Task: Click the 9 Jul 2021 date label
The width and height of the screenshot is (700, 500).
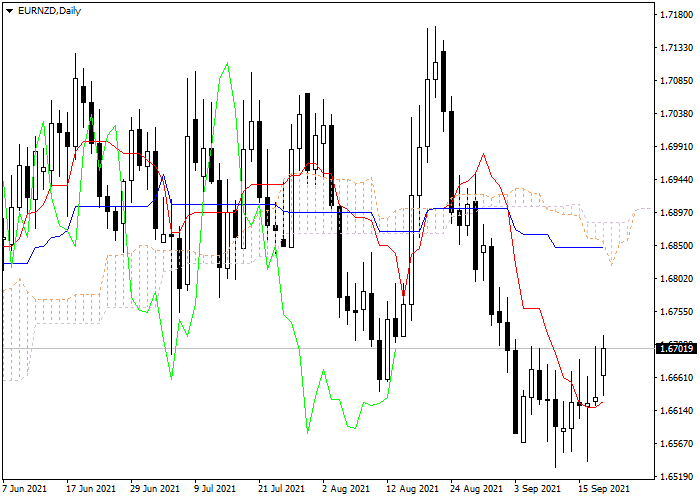Action: tap(215, 489)
